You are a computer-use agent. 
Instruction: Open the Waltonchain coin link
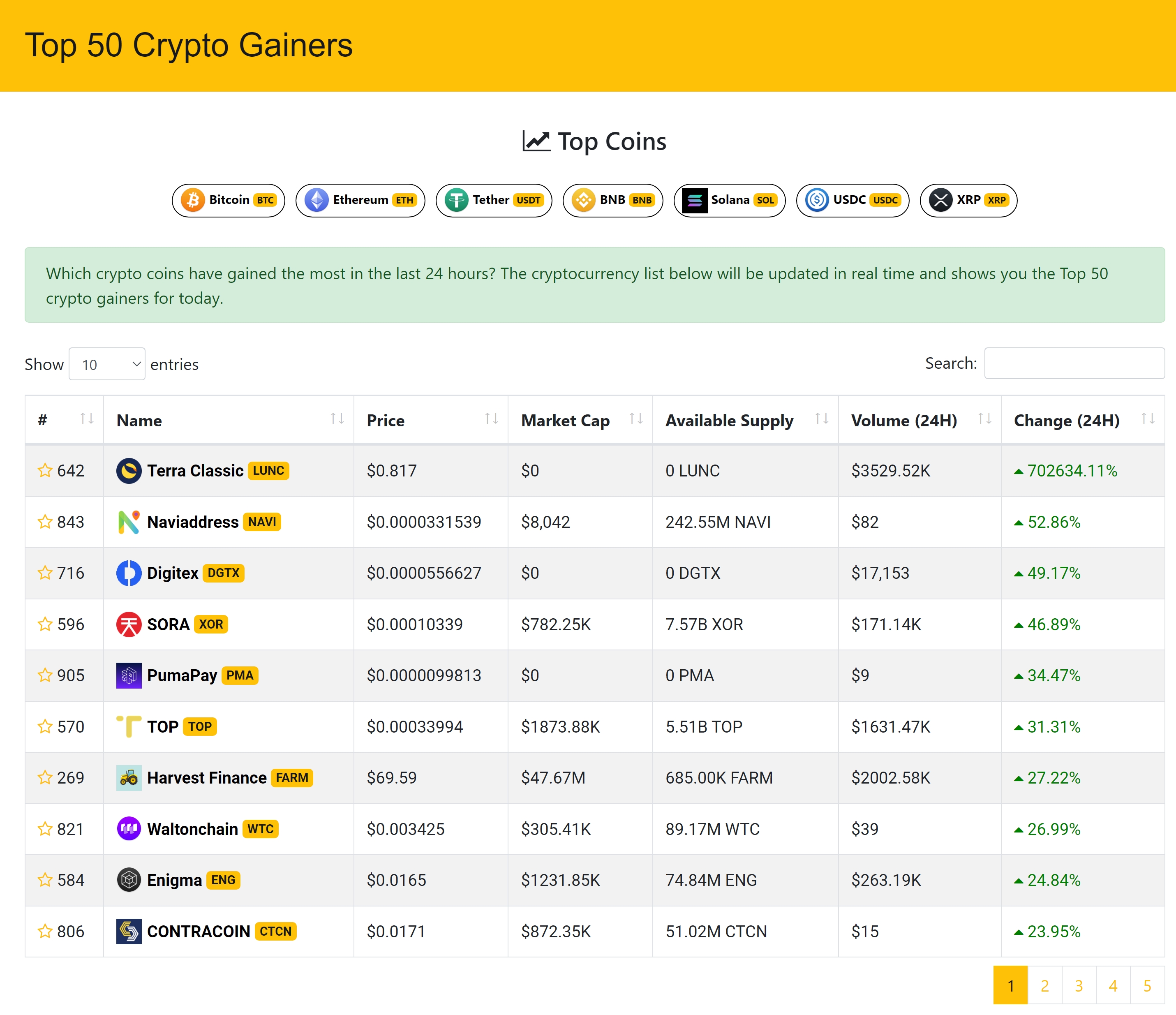tap(192, 829)
